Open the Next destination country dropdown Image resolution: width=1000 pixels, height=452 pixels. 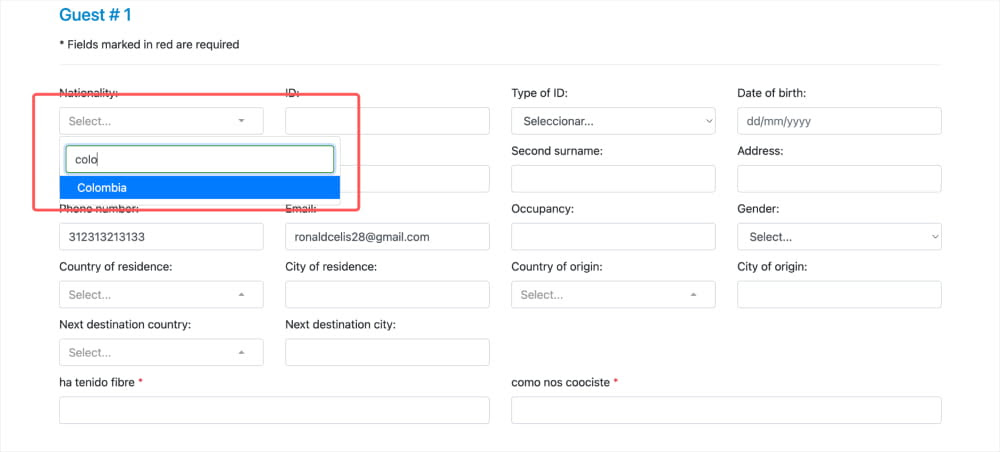(x=161, y=353)
